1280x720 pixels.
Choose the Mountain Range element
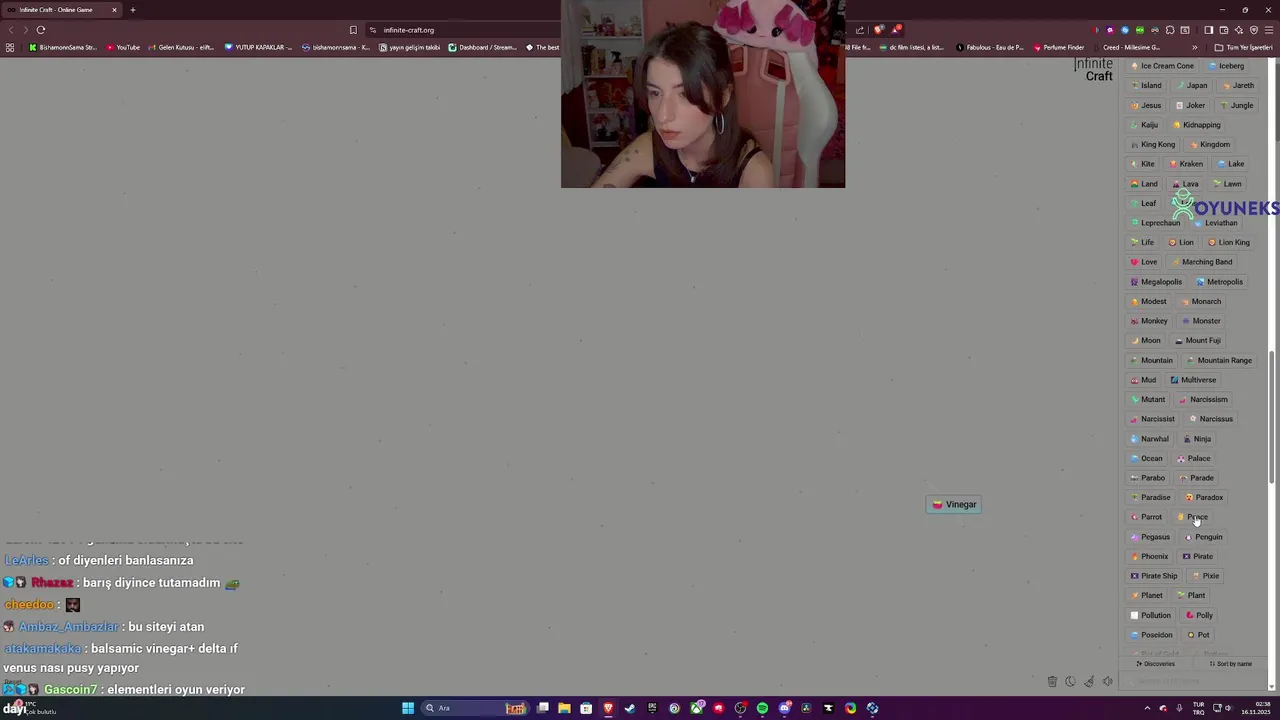[x=1219, y=360]
